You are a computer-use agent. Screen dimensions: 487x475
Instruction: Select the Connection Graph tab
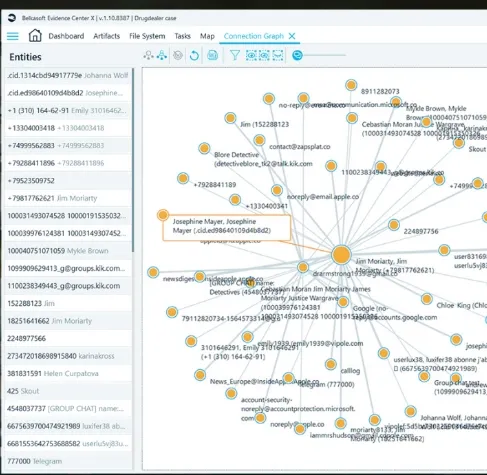tap(254, 36)
